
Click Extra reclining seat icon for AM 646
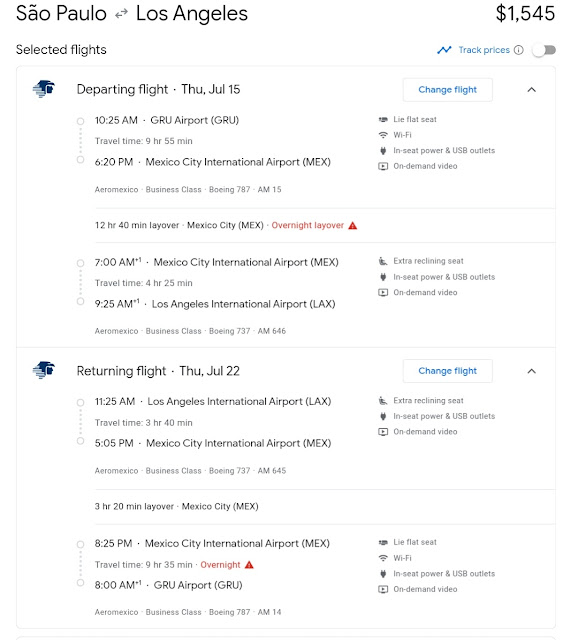point(383,261)
